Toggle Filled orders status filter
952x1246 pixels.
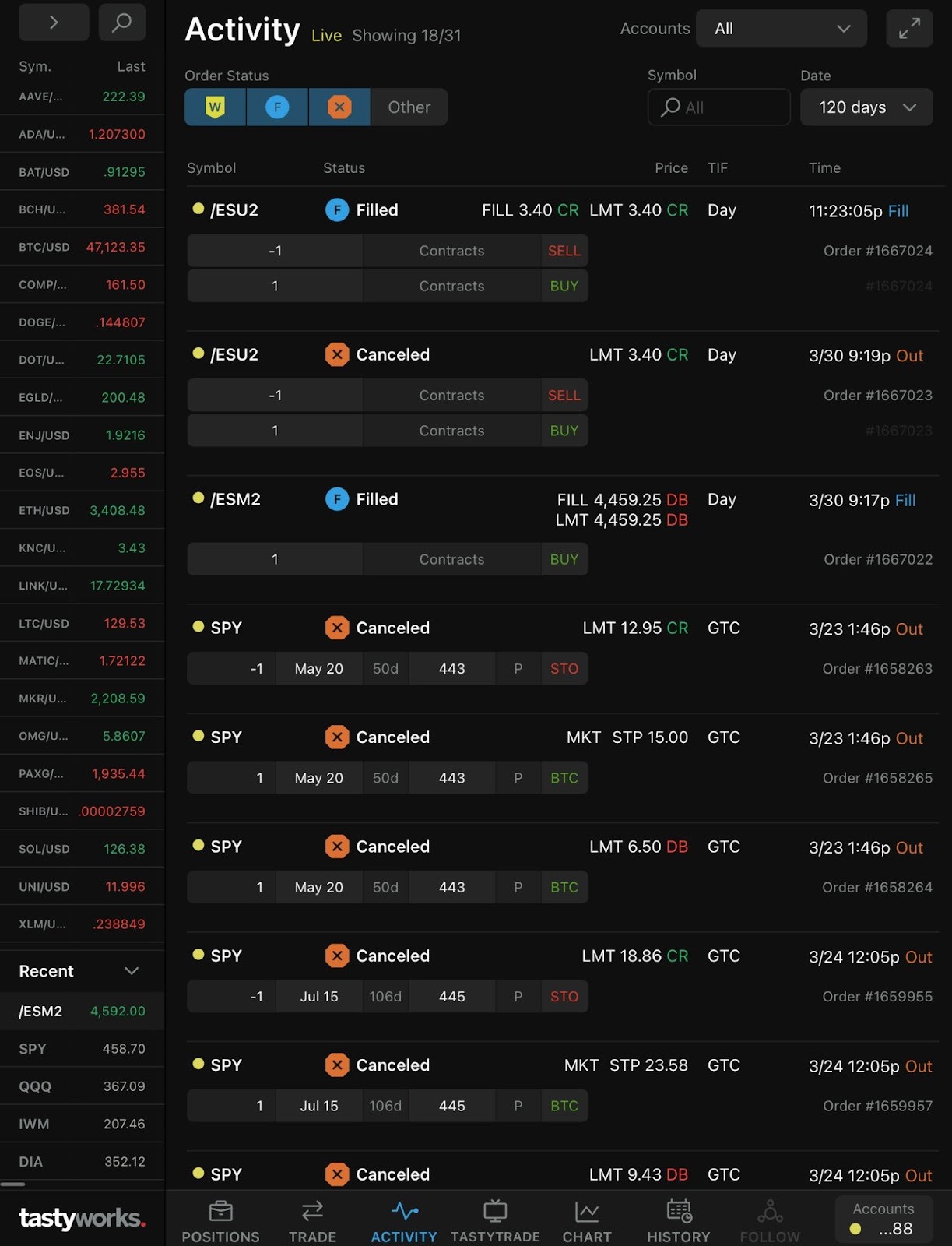[277, 107]
